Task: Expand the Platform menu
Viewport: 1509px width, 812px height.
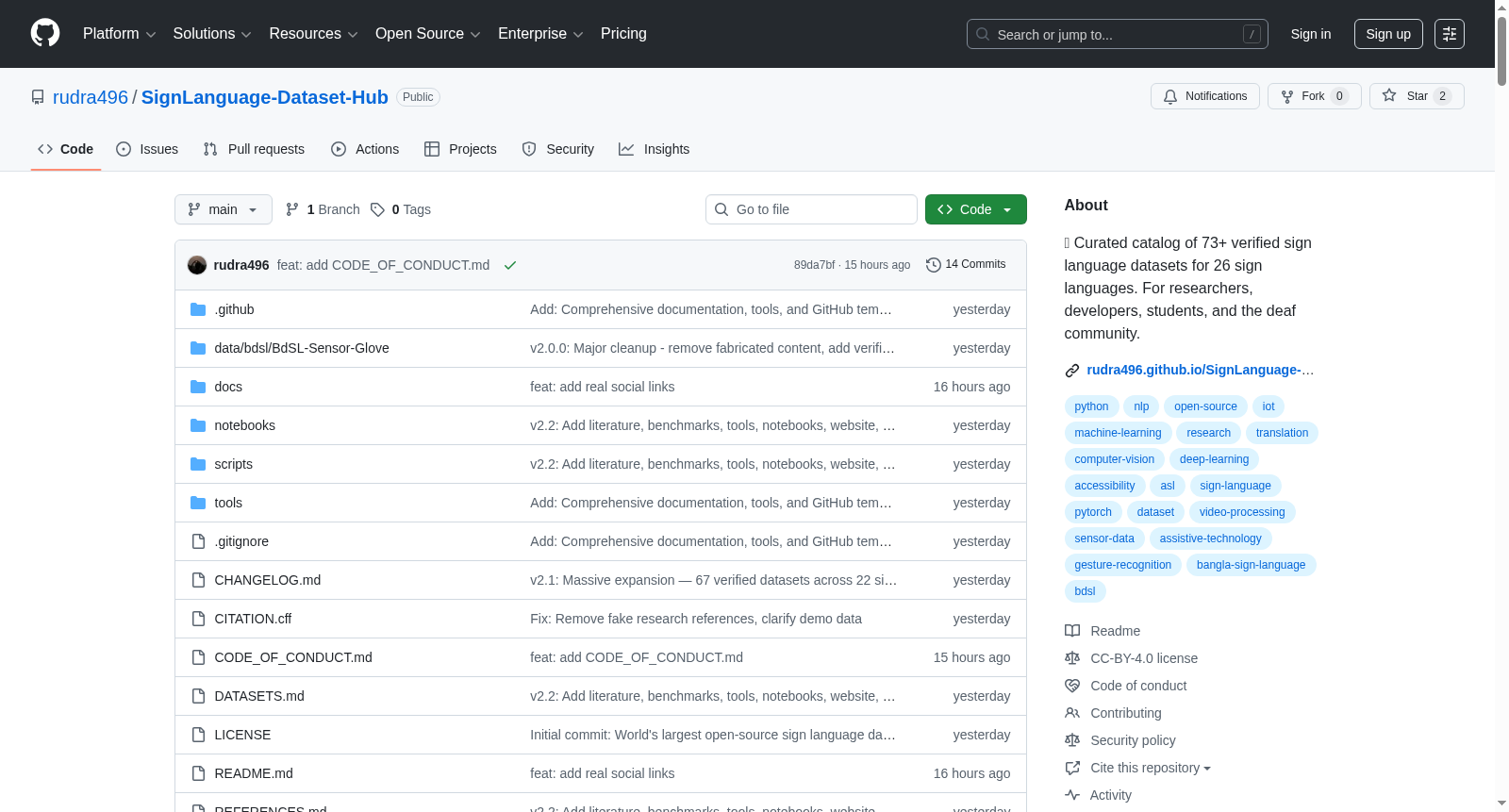Action: pos(120,34)
